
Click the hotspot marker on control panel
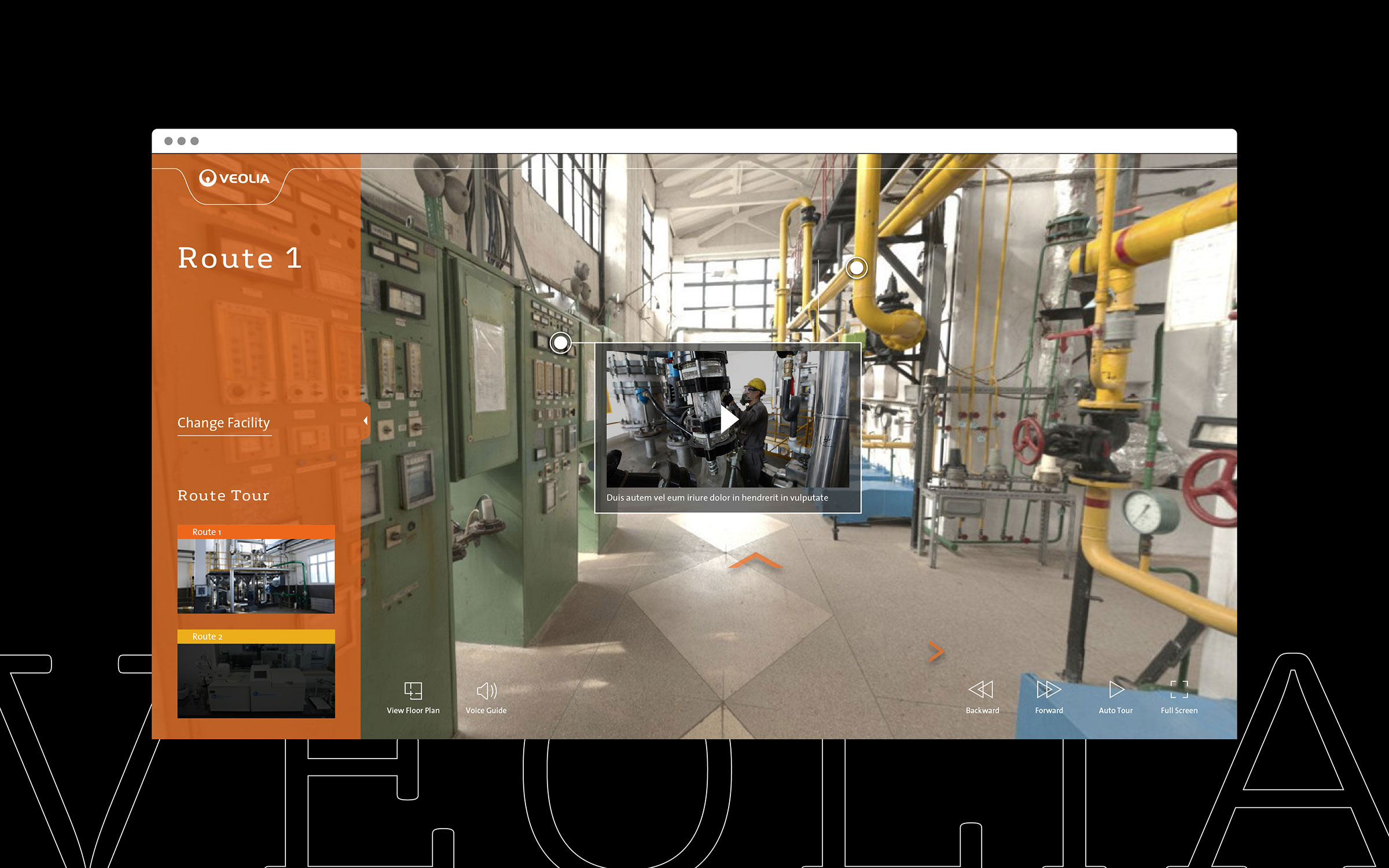coord(560,343)
